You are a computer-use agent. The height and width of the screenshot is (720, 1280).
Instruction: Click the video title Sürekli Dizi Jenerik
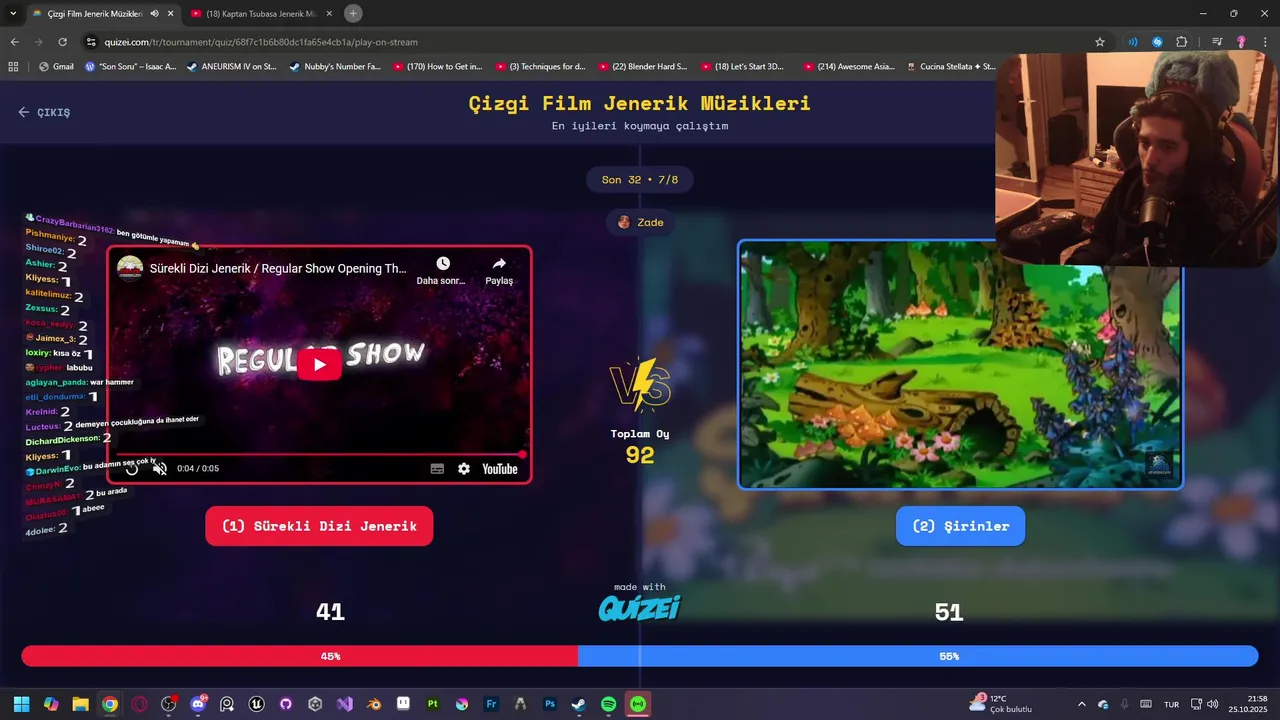278,268
